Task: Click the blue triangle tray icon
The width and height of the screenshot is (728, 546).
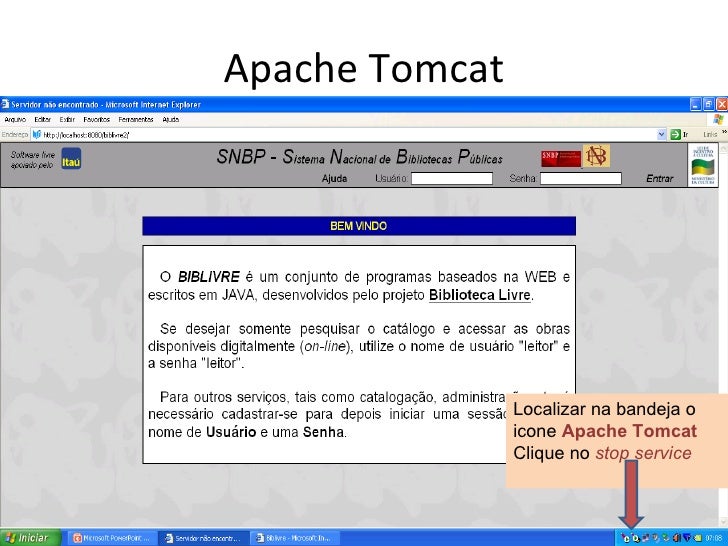Action: (x=687, y=537)
